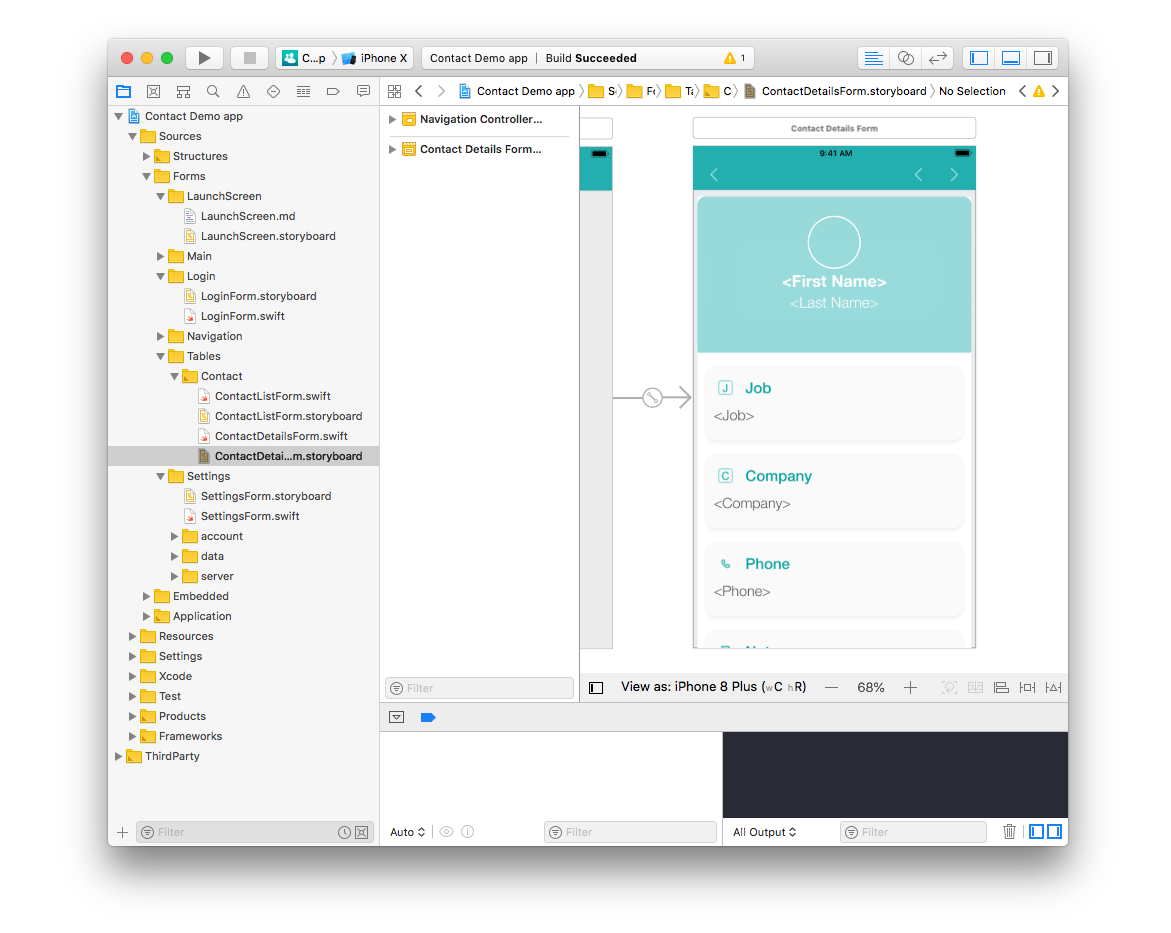Screen dimensions: 1171x933
Task: Open the Auto variables scope dropdown
Action: (408, 832)
